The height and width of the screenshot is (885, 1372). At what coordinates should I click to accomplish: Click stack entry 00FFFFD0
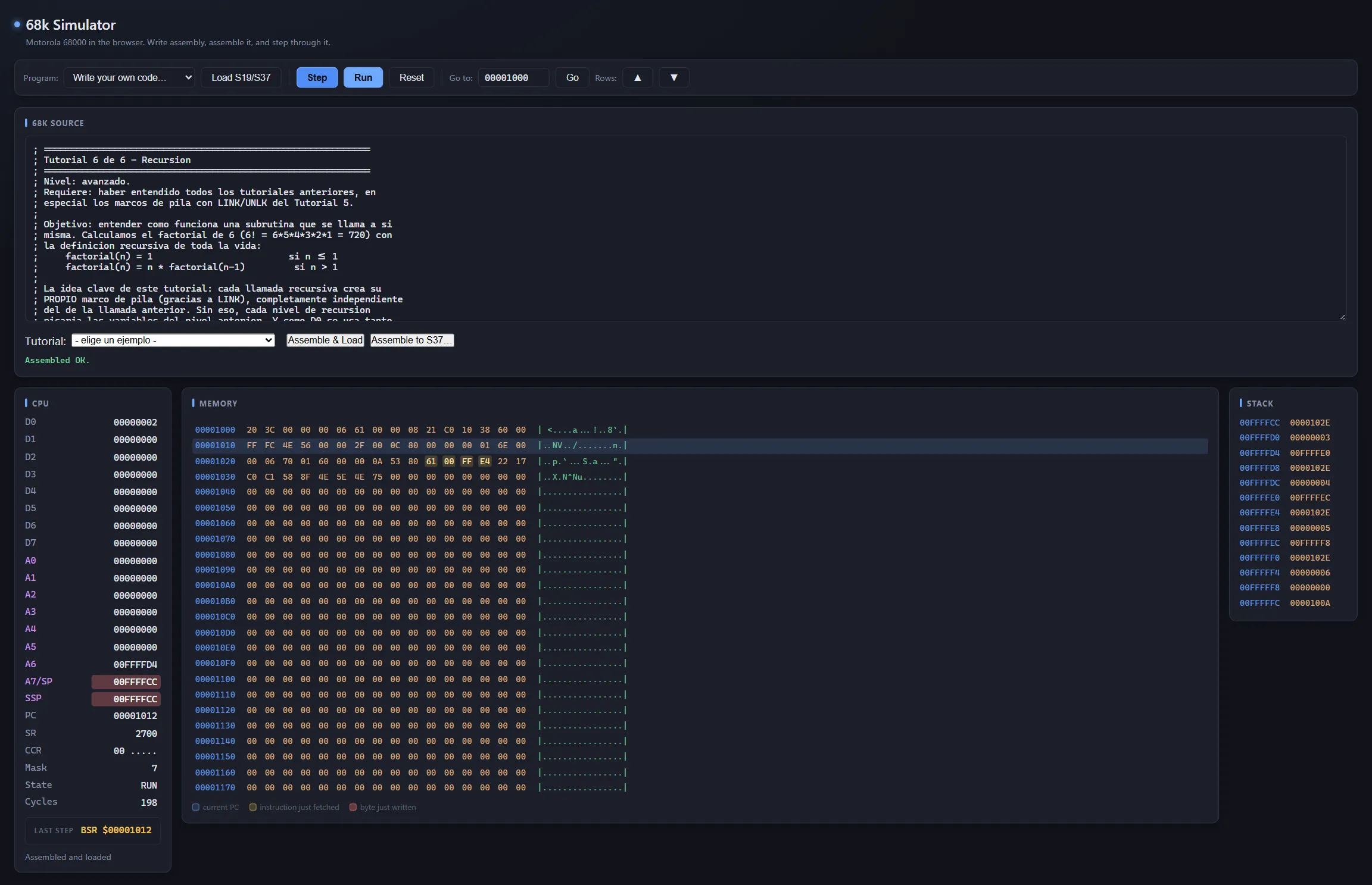pos(1259,437)
